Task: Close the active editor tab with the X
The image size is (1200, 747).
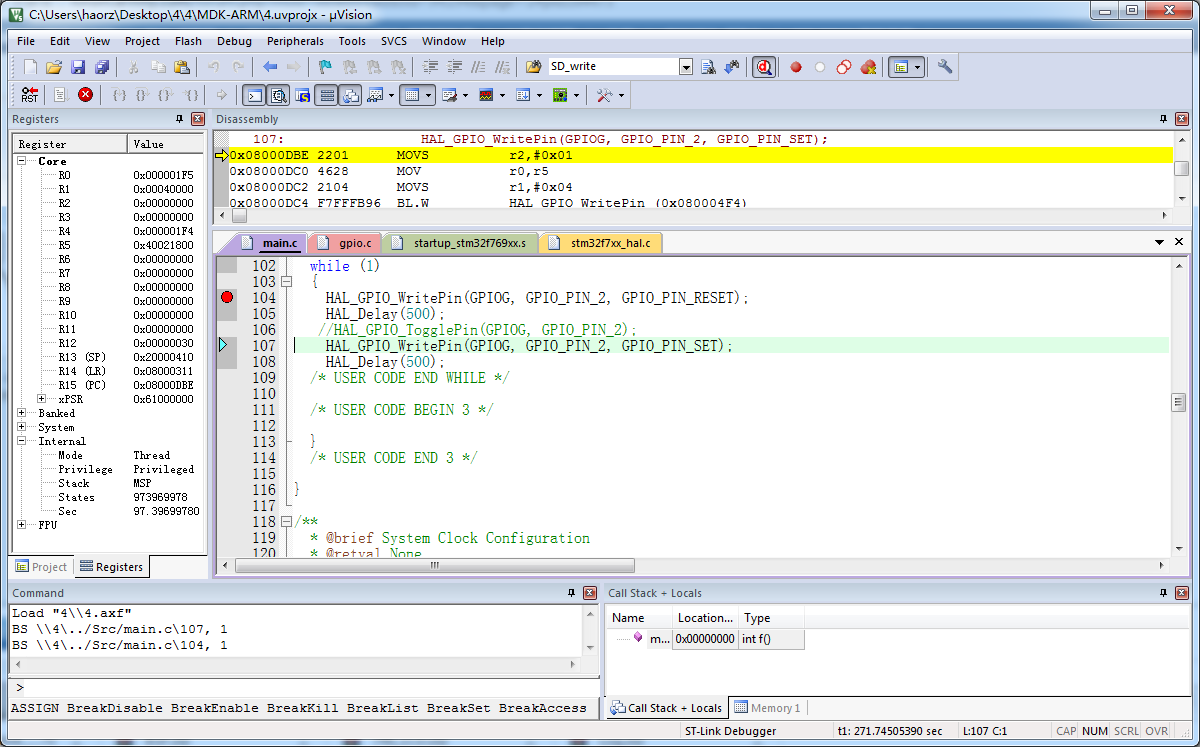Action: (1179, 242)
